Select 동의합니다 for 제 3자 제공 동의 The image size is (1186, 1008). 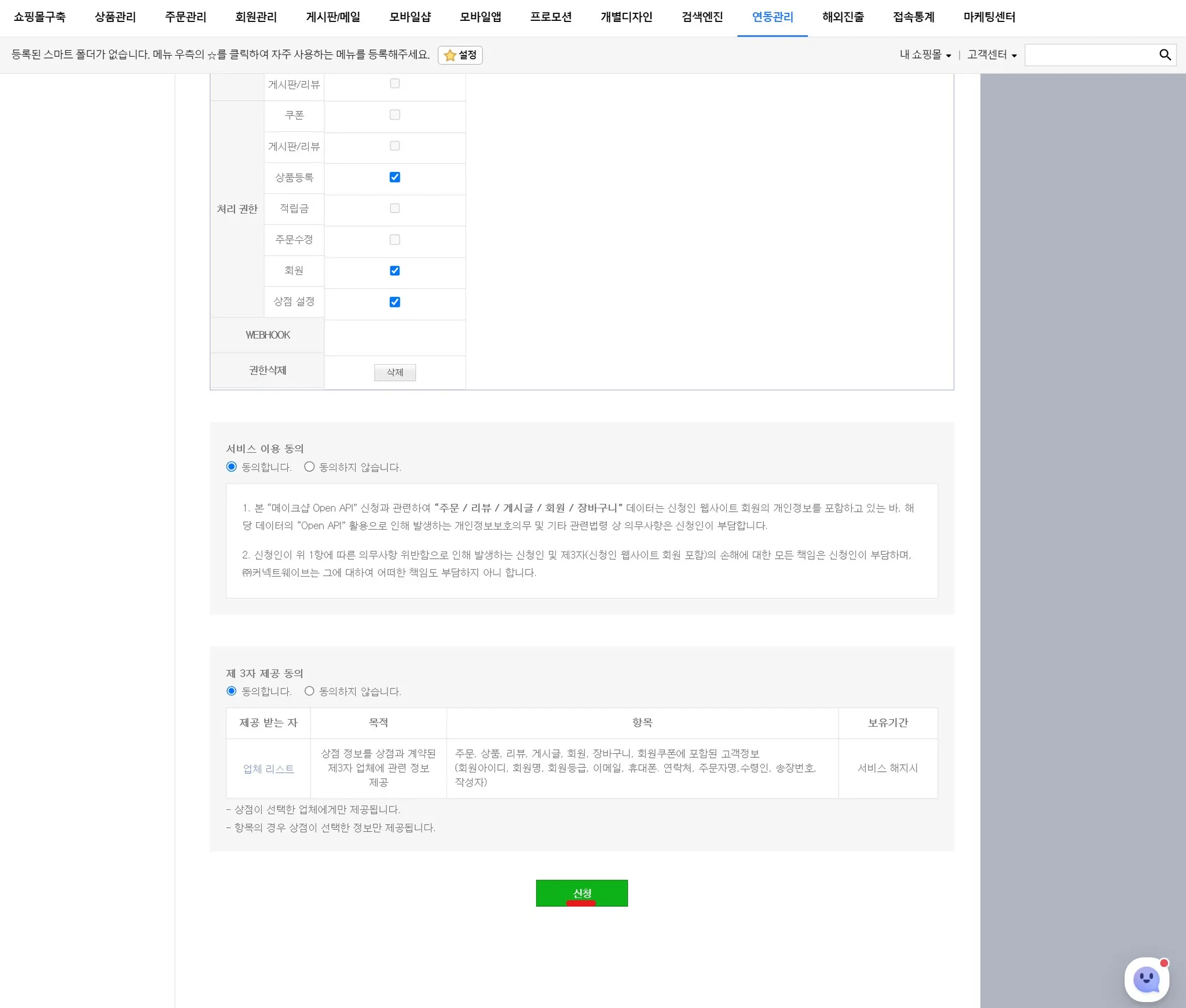pyautogui.click(x=232, y=691)
